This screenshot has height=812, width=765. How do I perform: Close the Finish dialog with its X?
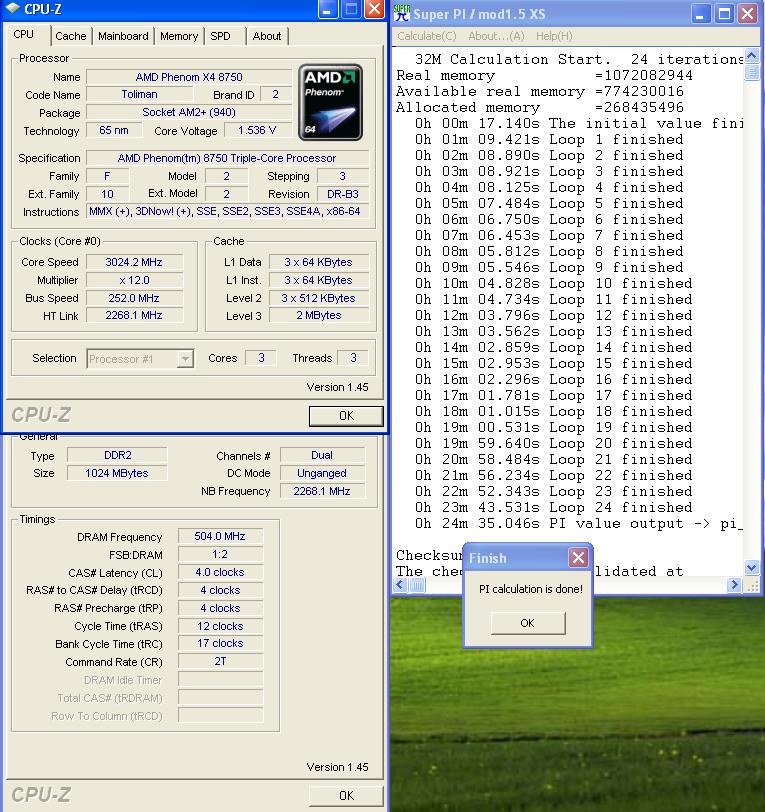[578, 558]
